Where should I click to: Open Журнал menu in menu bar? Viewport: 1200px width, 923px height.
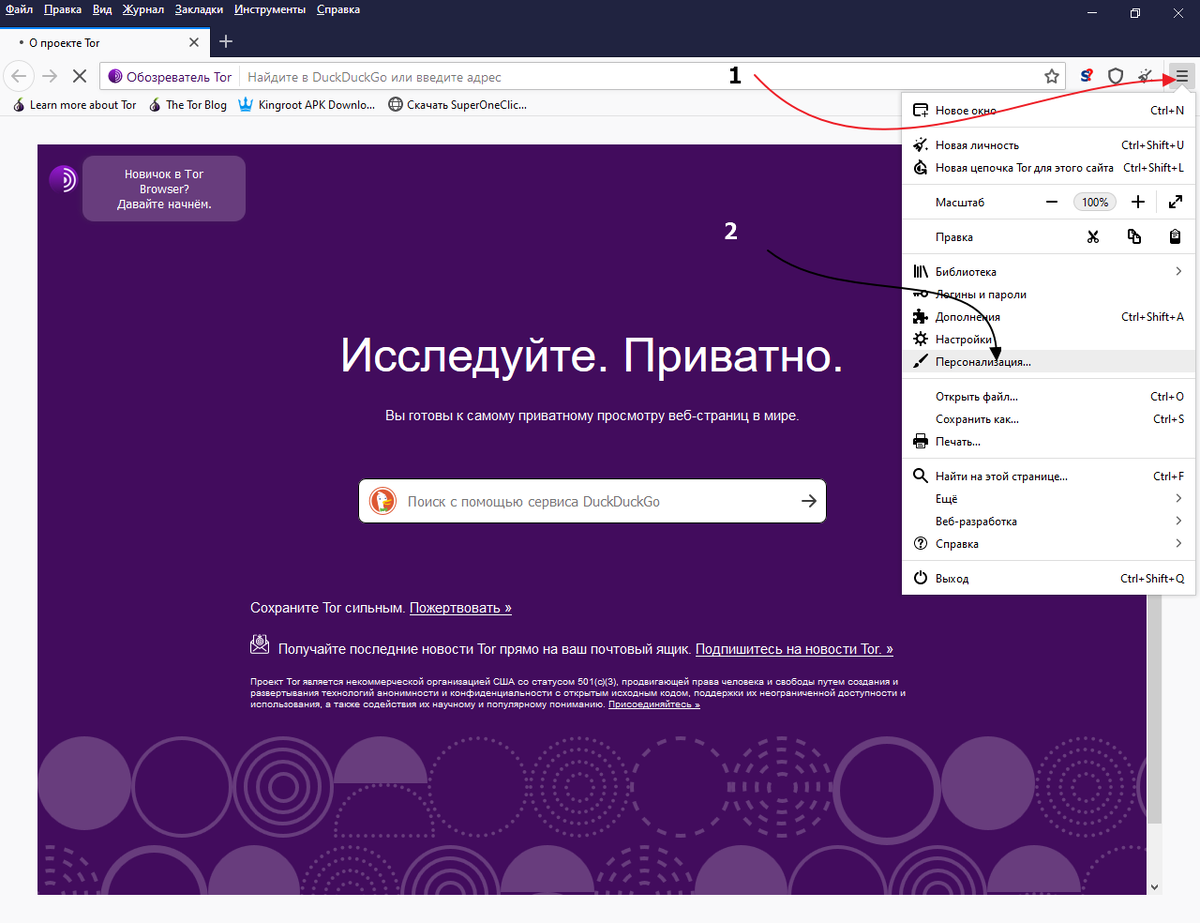click(x=144, y=9)
